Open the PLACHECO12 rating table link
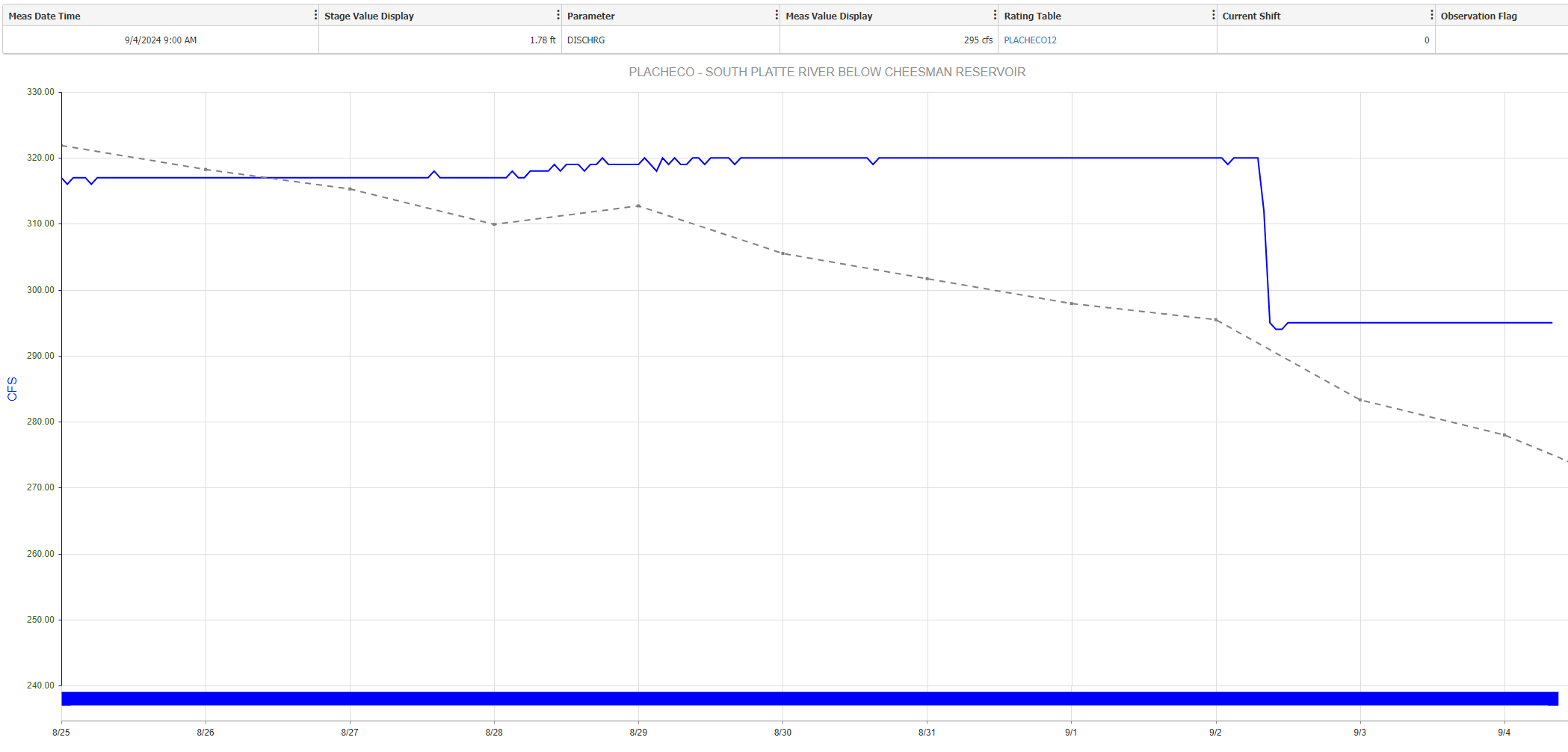This screenshot has height=752, width=1568. [x=1030, y=40]
